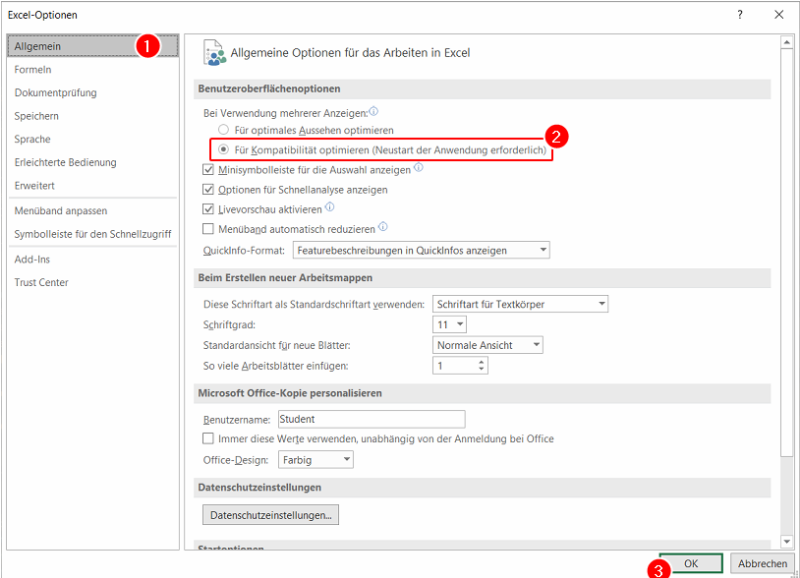Click info icon next to Minisymbolleiste option

click(x=418, y=167)
